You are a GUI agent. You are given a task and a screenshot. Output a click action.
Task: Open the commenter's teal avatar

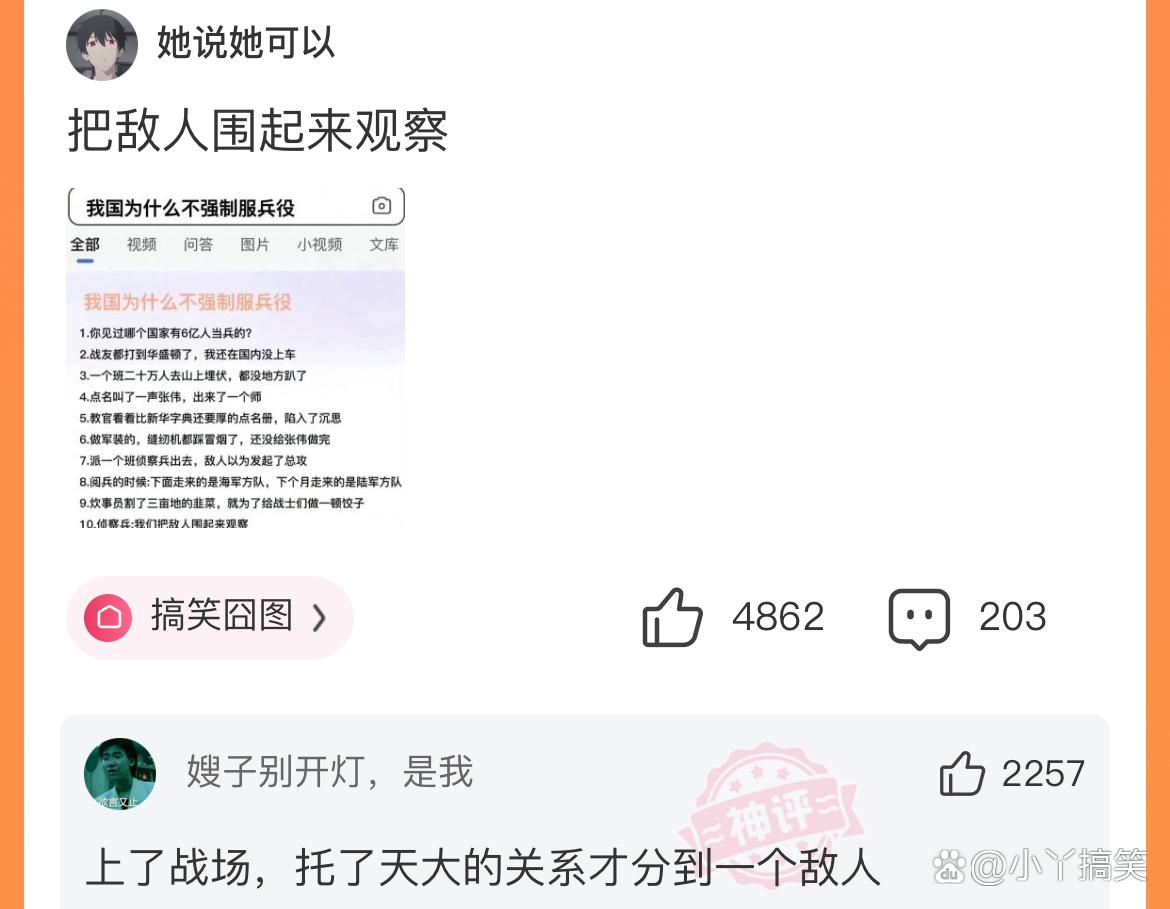tap(120, 774)
